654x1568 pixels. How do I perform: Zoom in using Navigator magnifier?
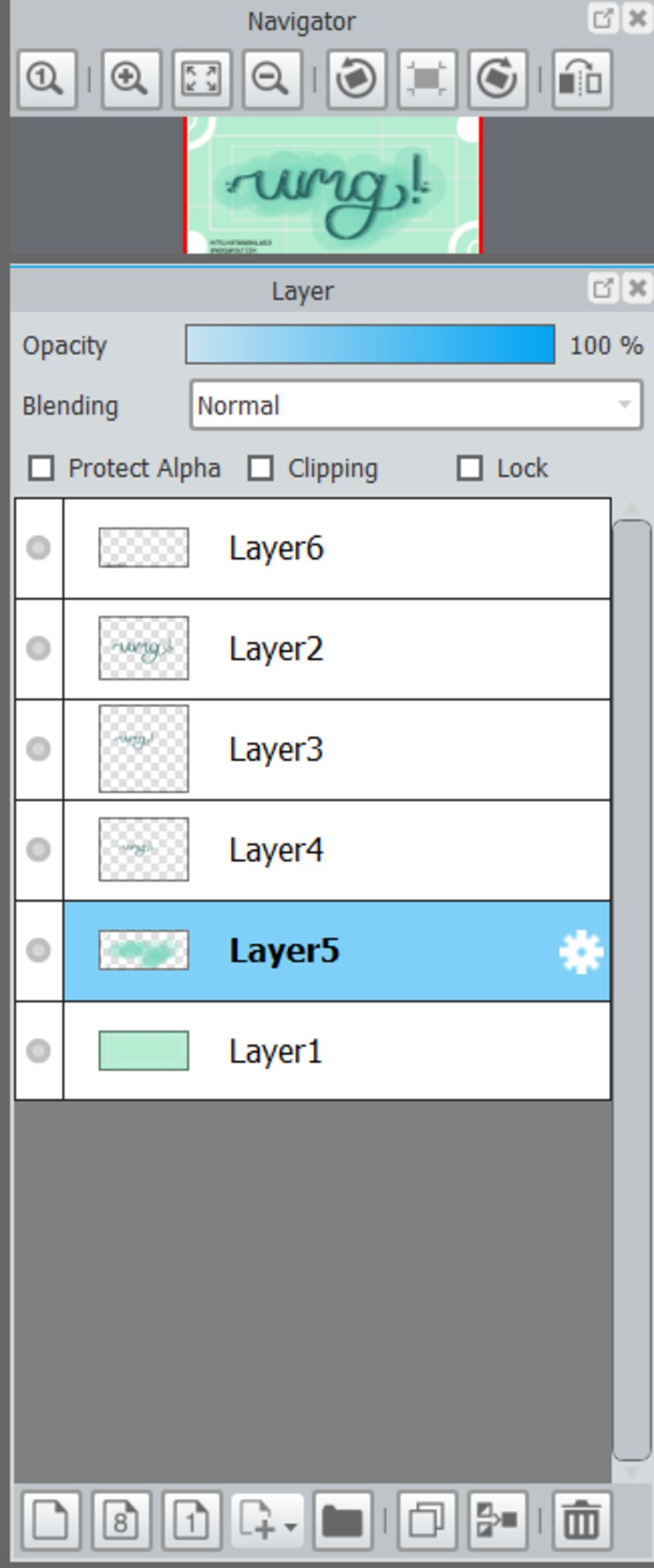pos(131,79)
